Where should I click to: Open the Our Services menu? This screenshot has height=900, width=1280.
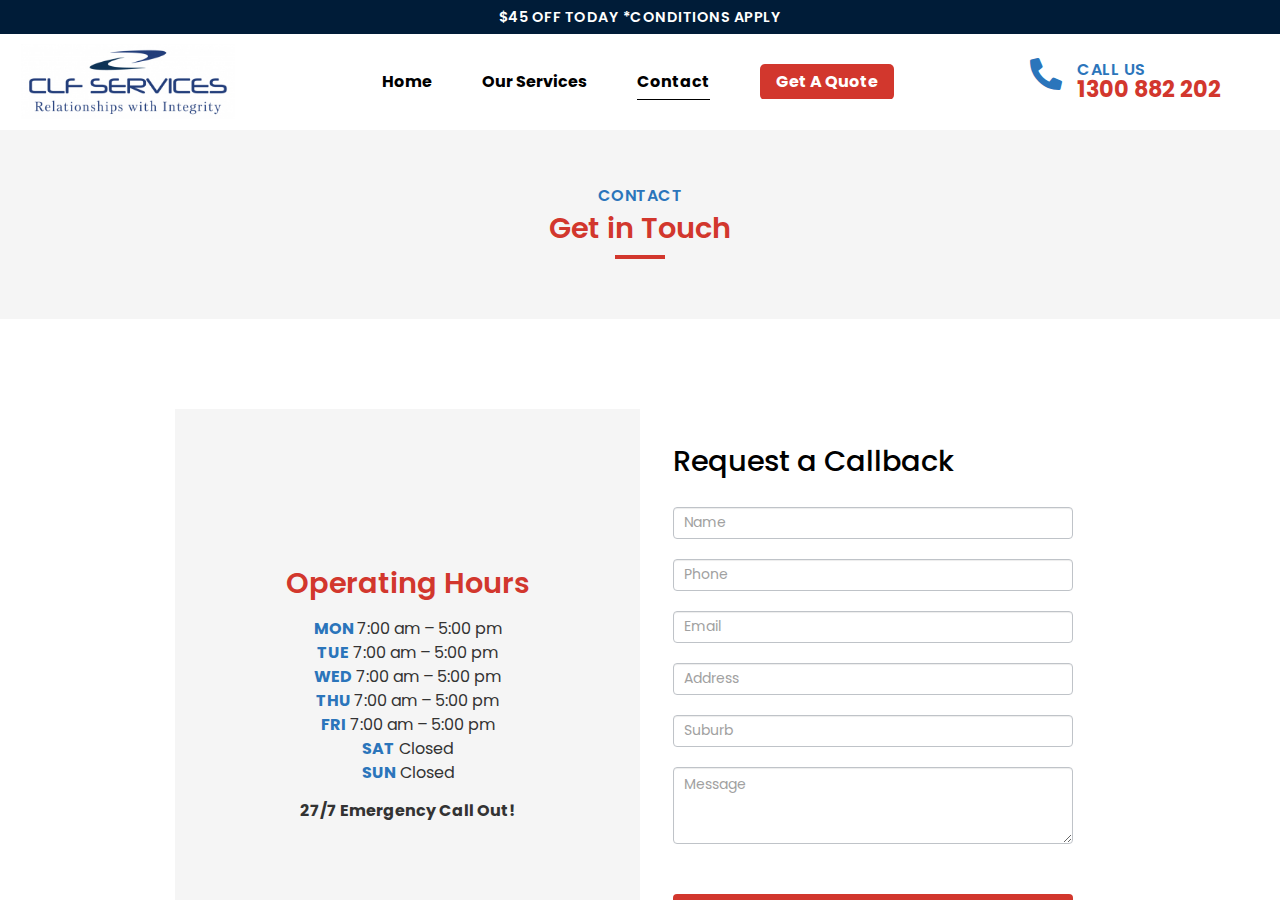tap(534, 82)
